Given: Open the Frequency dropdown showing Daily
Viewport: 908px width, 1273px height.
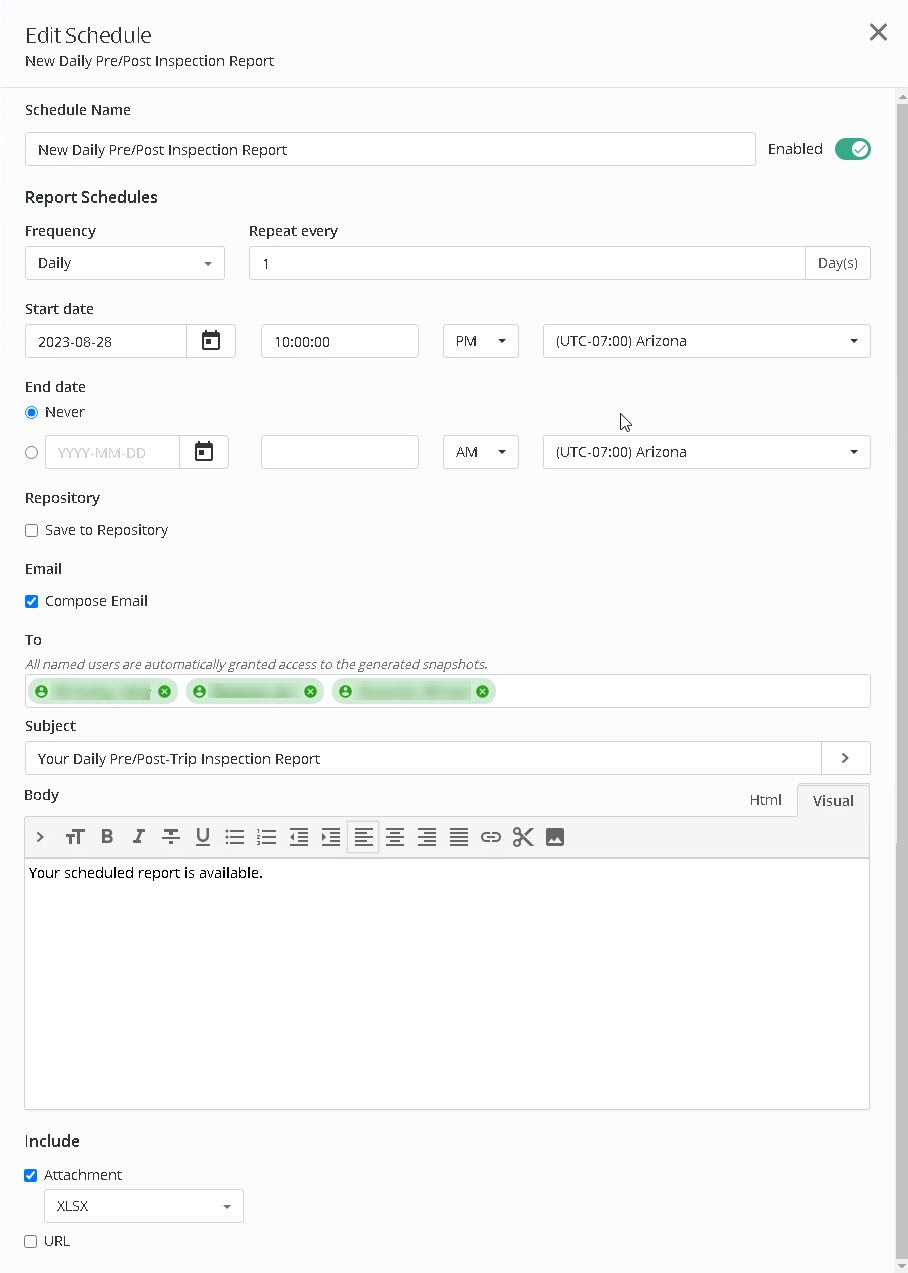Looking at the screenshot, I should coord(125,263).
